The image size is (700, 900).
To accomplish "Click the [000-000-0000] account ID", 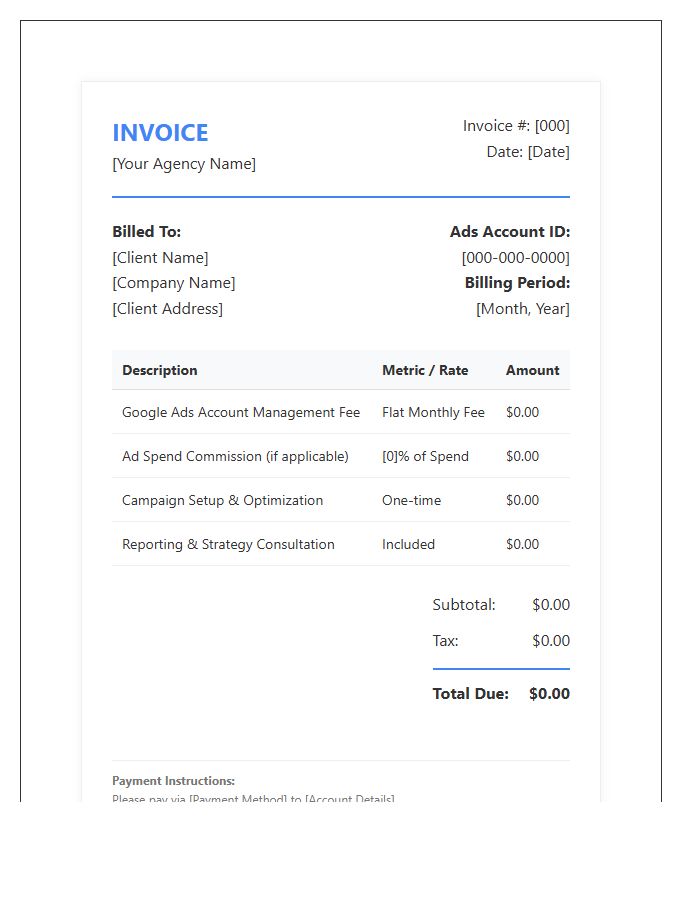I will click(x=516, y=258).
